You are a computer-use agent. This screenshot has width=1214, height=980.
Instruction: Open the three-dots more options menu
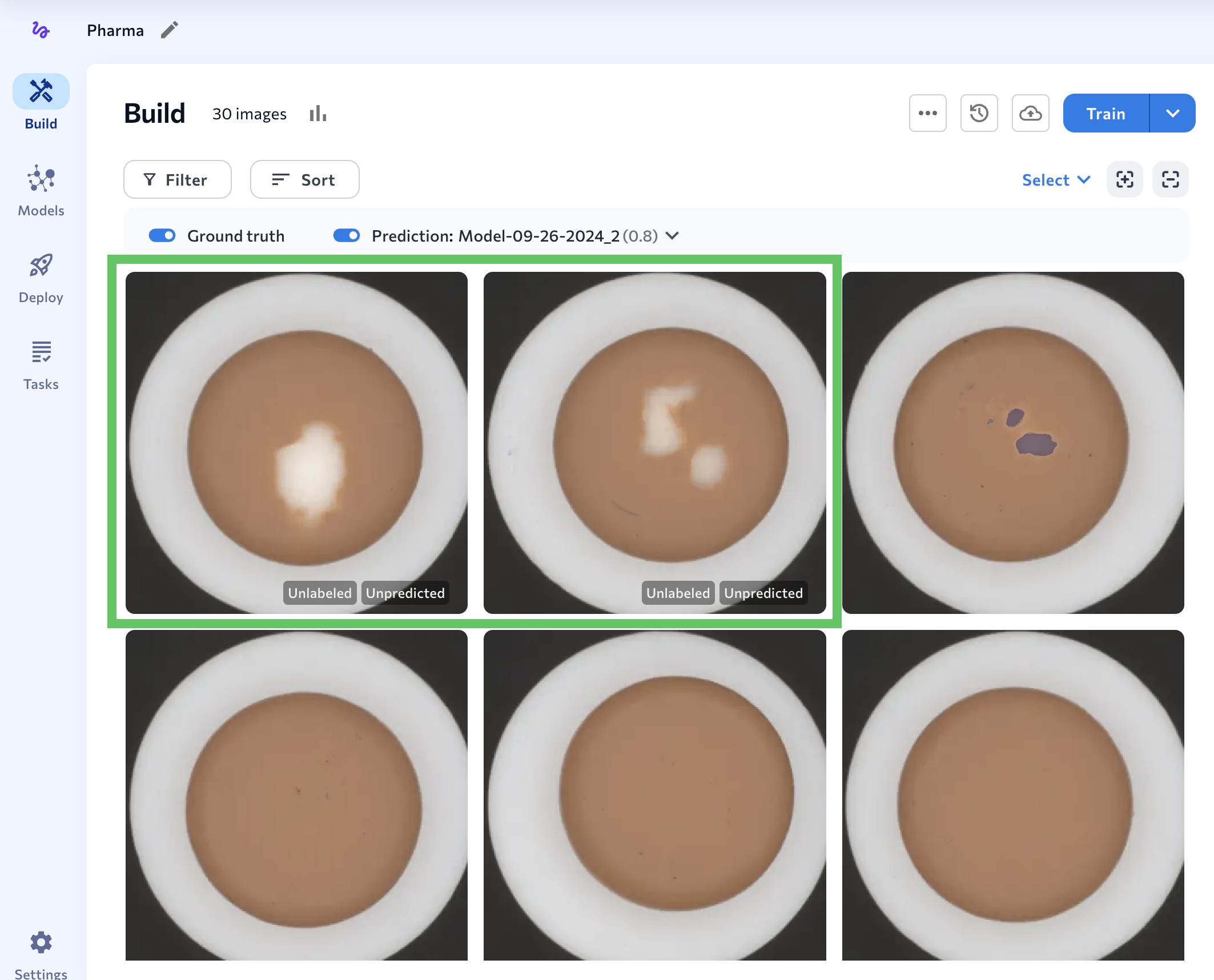pos(927,113)
